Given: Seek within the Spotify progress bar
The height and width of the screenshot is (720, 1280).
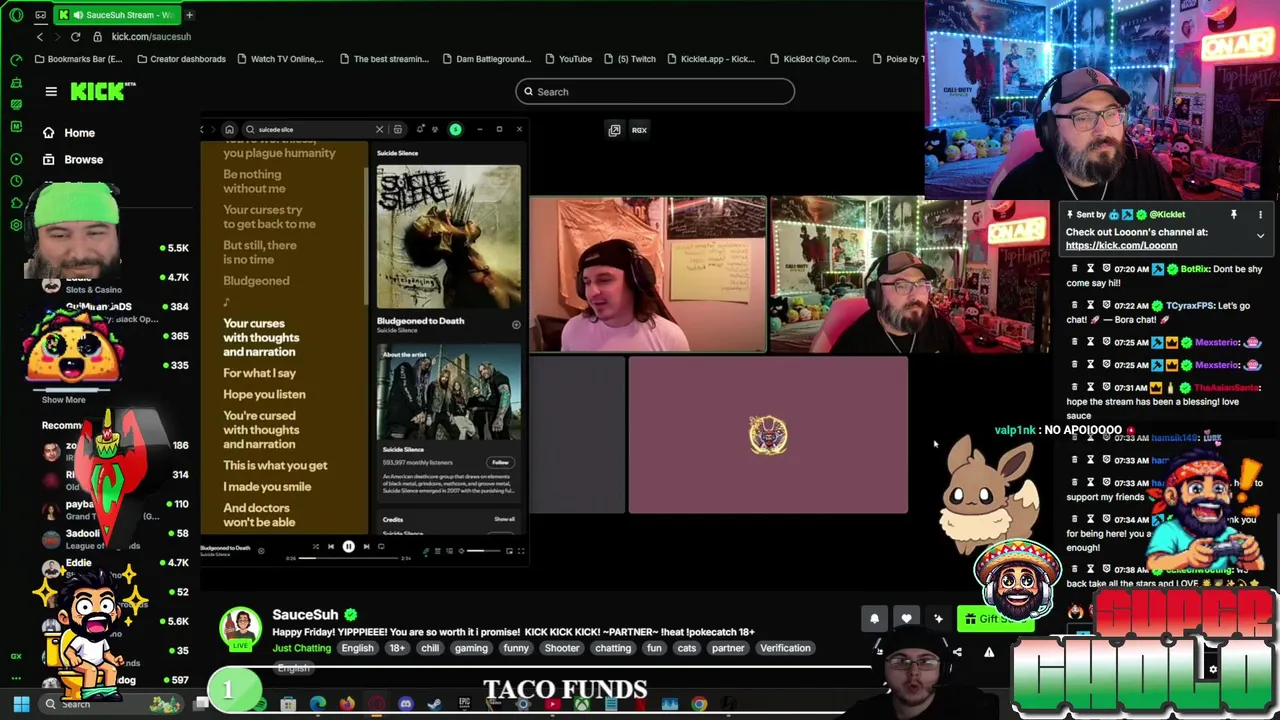Looking at the screenshot, I should pyautogui.click(x=348, y=558).
